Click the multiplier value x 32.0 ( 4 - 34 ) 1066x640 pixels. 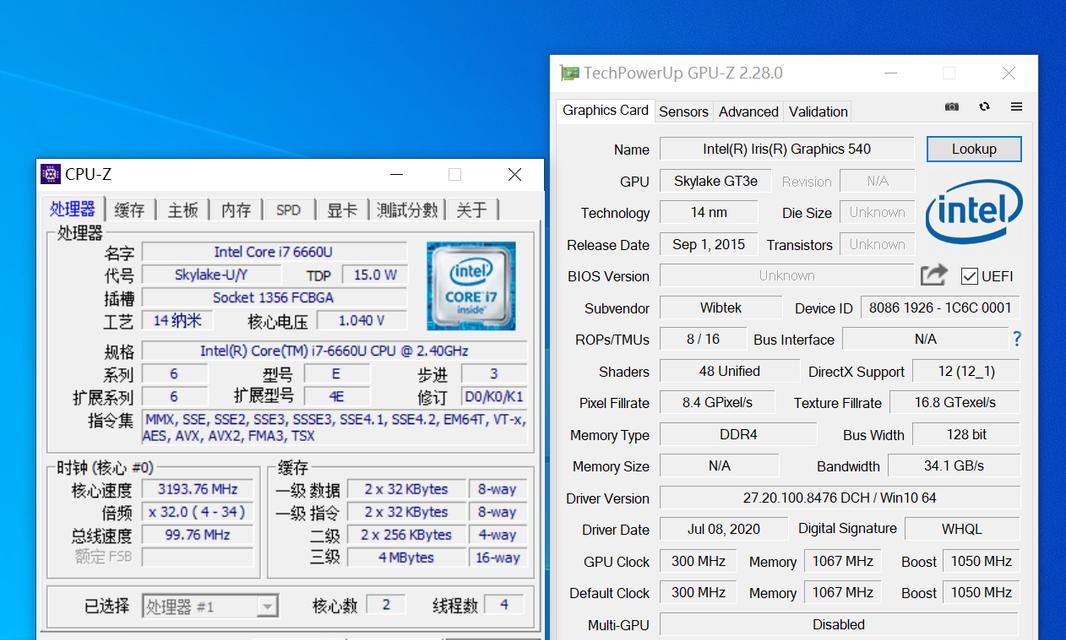(x=197, y=512)
